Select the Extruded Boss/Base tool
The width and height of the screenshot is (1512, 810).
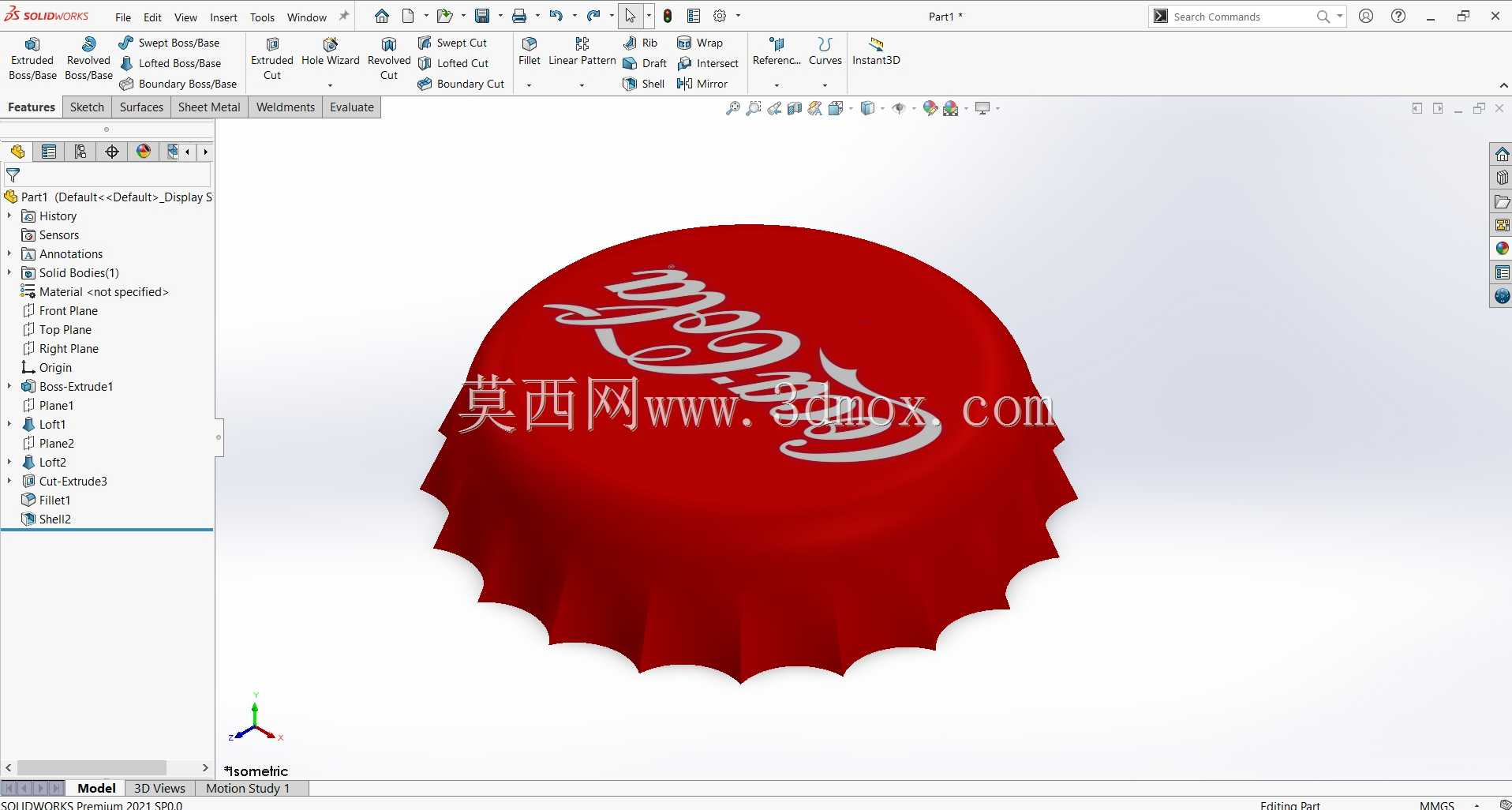32,58
